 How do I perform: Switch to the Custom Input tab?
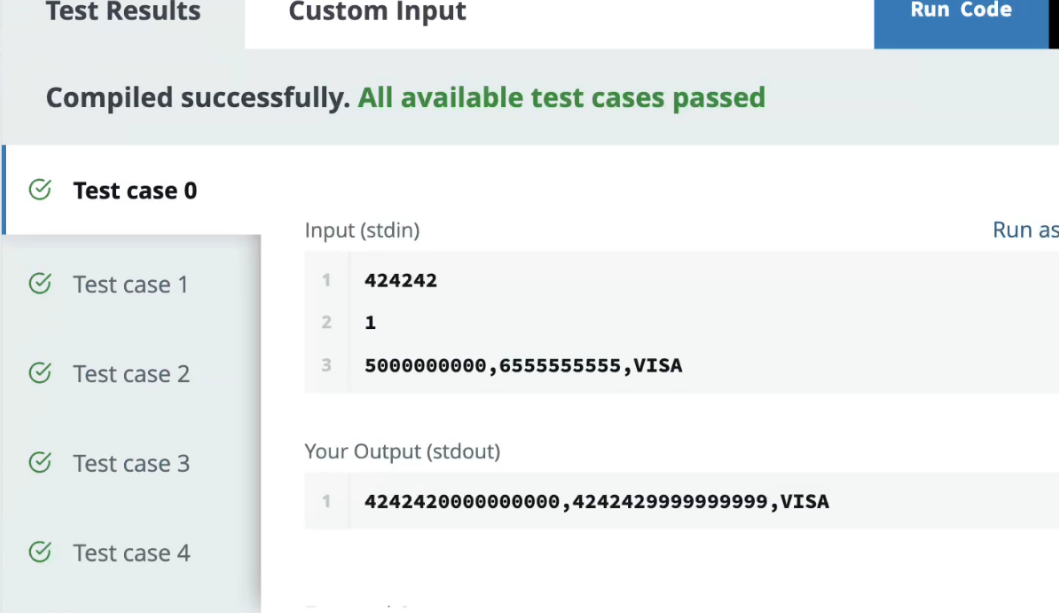(x=377, y=13)
